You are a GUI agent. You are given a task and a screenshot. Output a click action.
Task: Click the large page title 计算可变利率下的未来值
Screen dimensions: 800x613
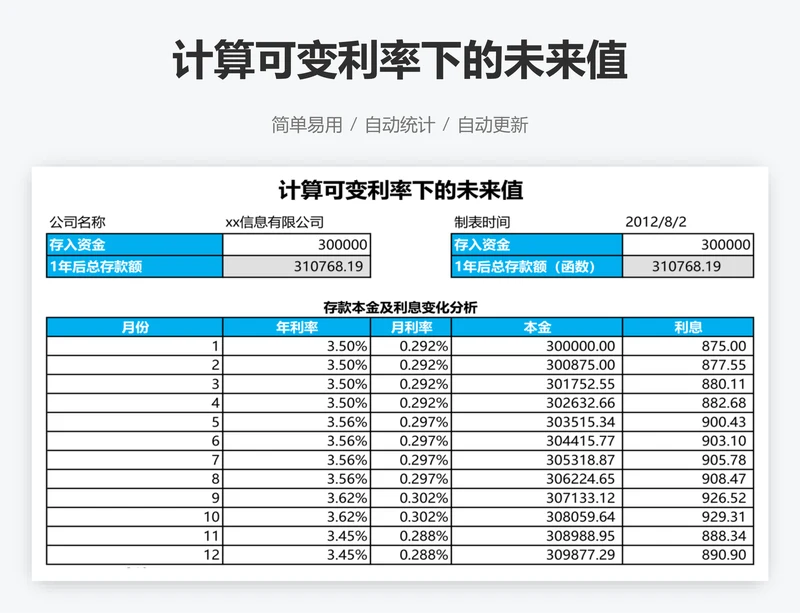(x=400, y=60)
